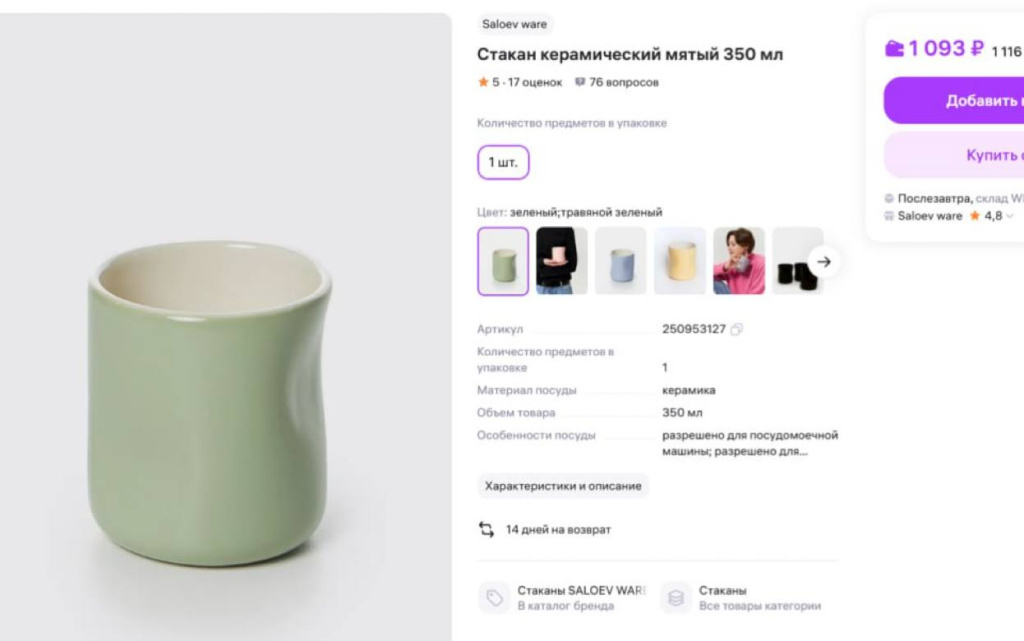1024x641 pixels.
Task: Open the 76 вопросов link
Action: click(x=624, y=82)
